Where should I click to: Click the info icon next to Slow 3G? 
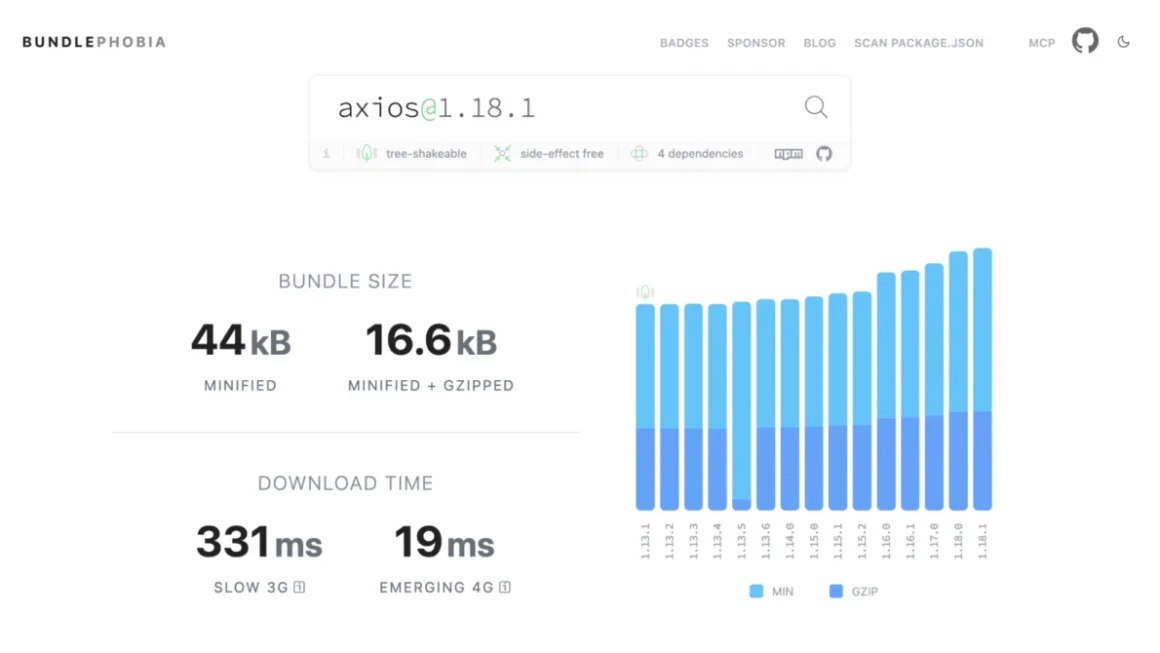[299, 587]
